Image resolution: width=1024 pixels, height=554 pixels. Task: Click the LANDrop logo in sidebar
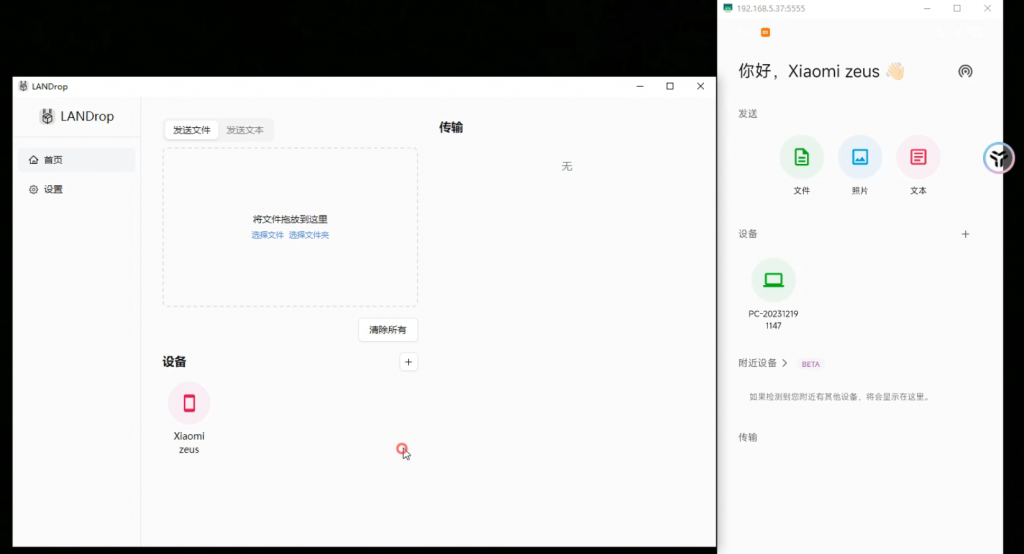pyautogui.click(x=47, y=116)
